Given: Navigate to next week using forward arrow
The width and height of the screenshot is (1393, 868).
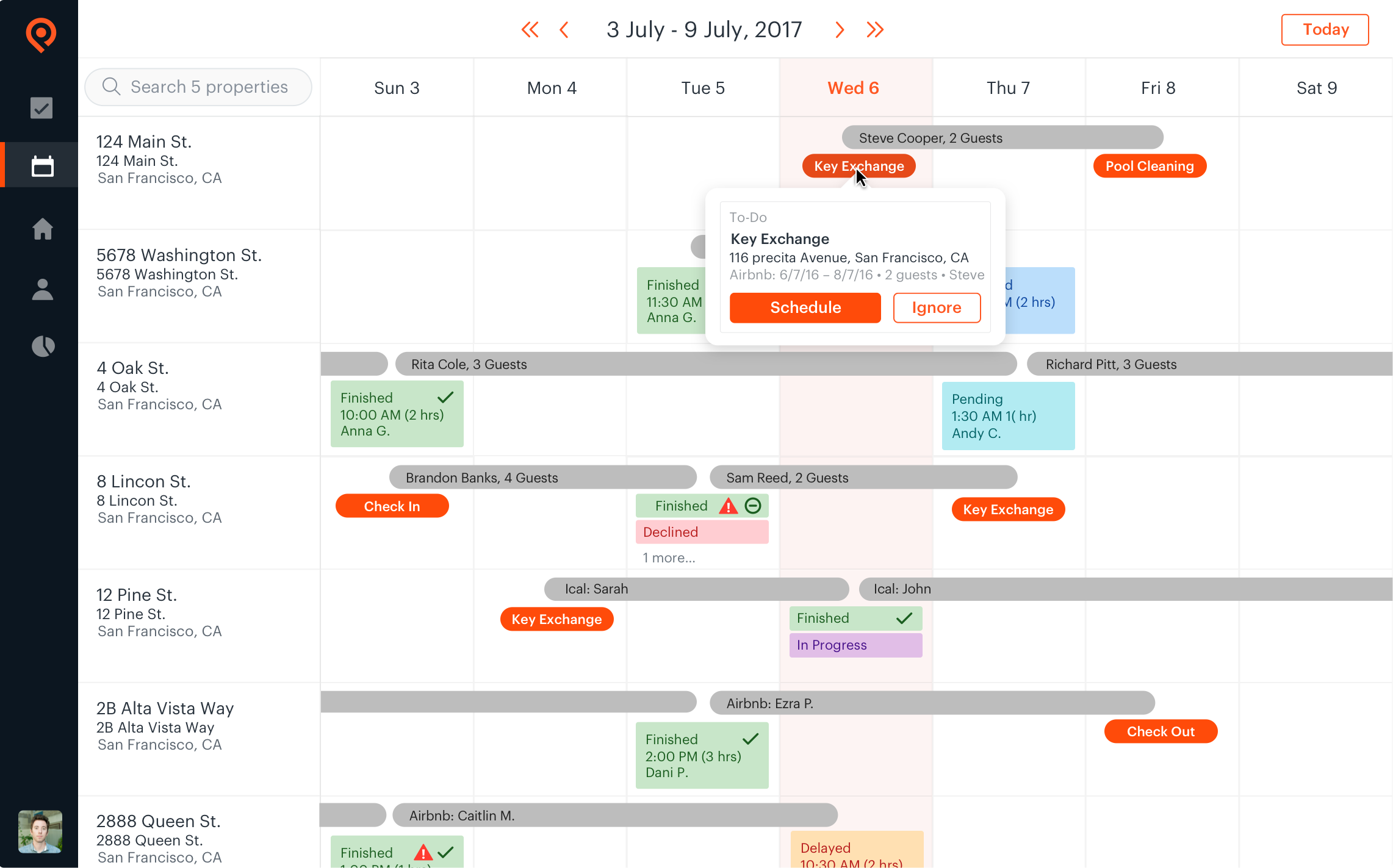Looking at the screenshot, I should pos(841,29).
